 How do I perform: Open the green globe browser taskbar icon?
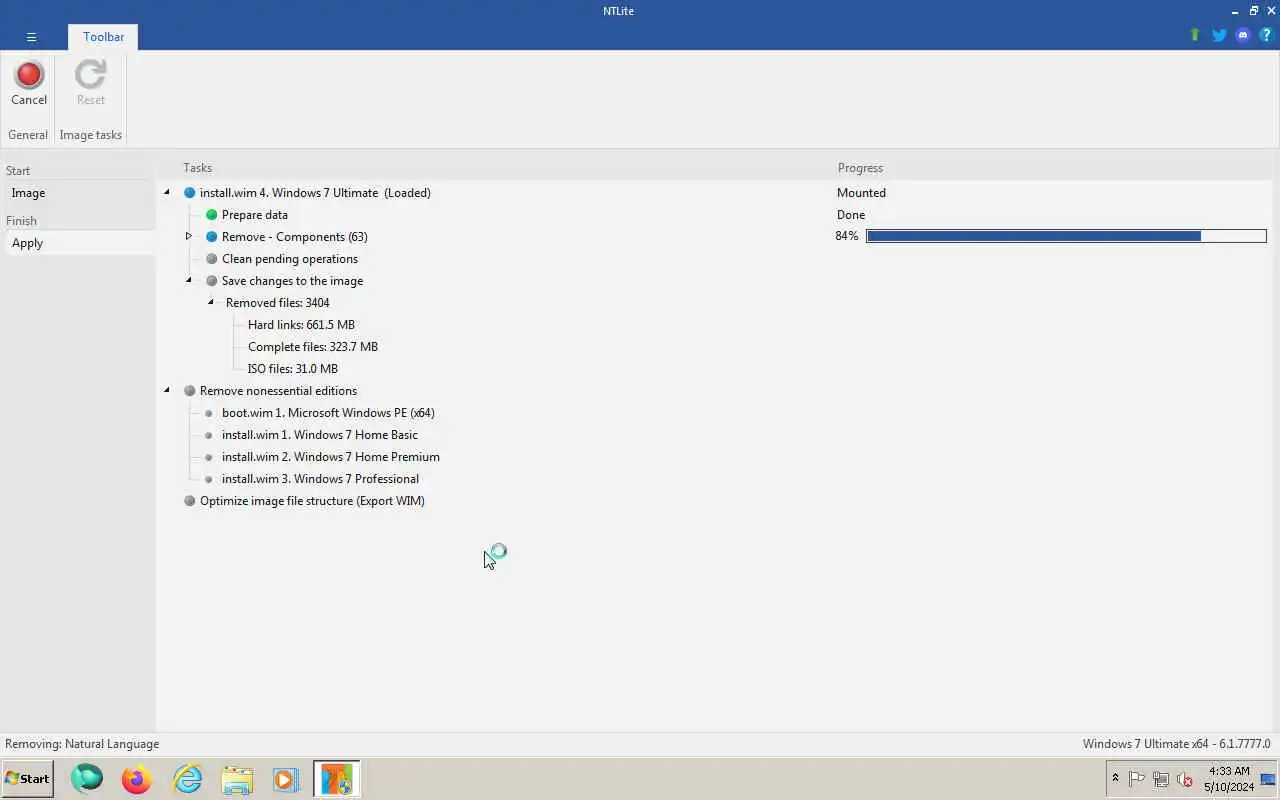[87, 778]
